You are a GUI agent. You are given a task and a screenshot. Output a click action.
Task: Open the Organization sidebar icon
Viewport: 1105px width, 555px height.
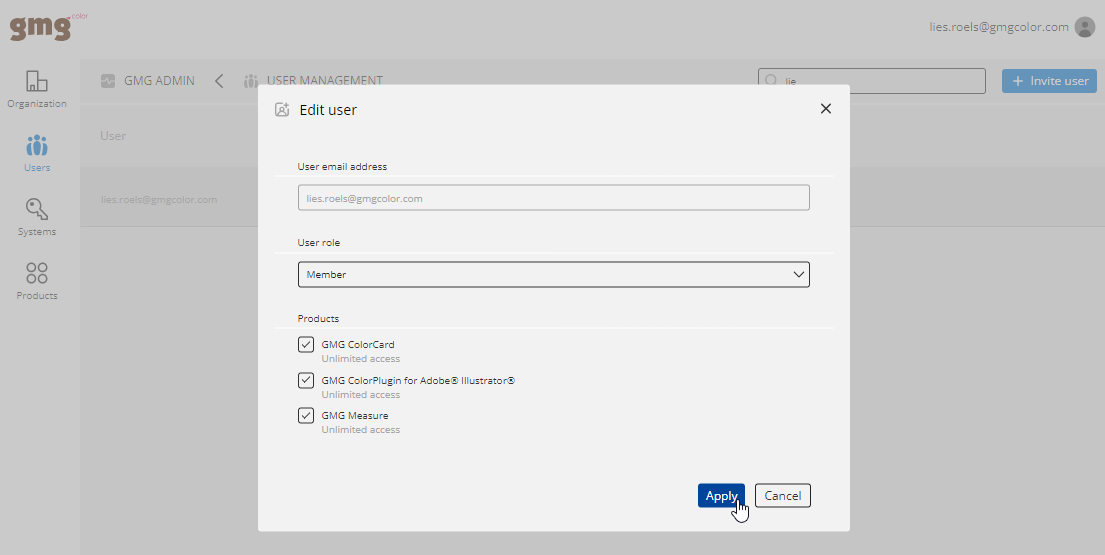click(37, 81)
